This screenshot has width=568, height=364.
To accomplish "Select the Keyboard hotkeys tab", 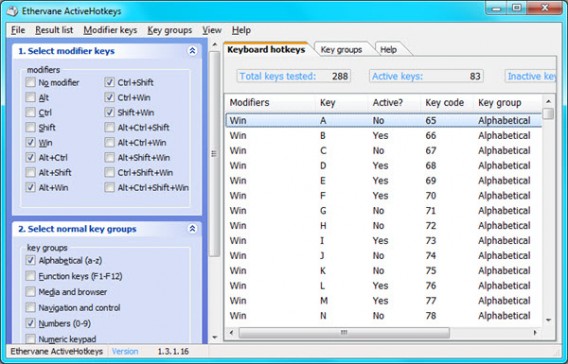I will pyautogui.click(x=266, y=49).
